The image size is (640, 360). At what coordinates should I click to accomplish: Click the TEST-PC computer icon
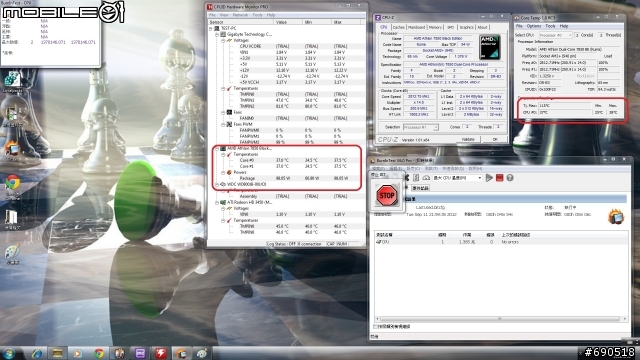[217, 29]
